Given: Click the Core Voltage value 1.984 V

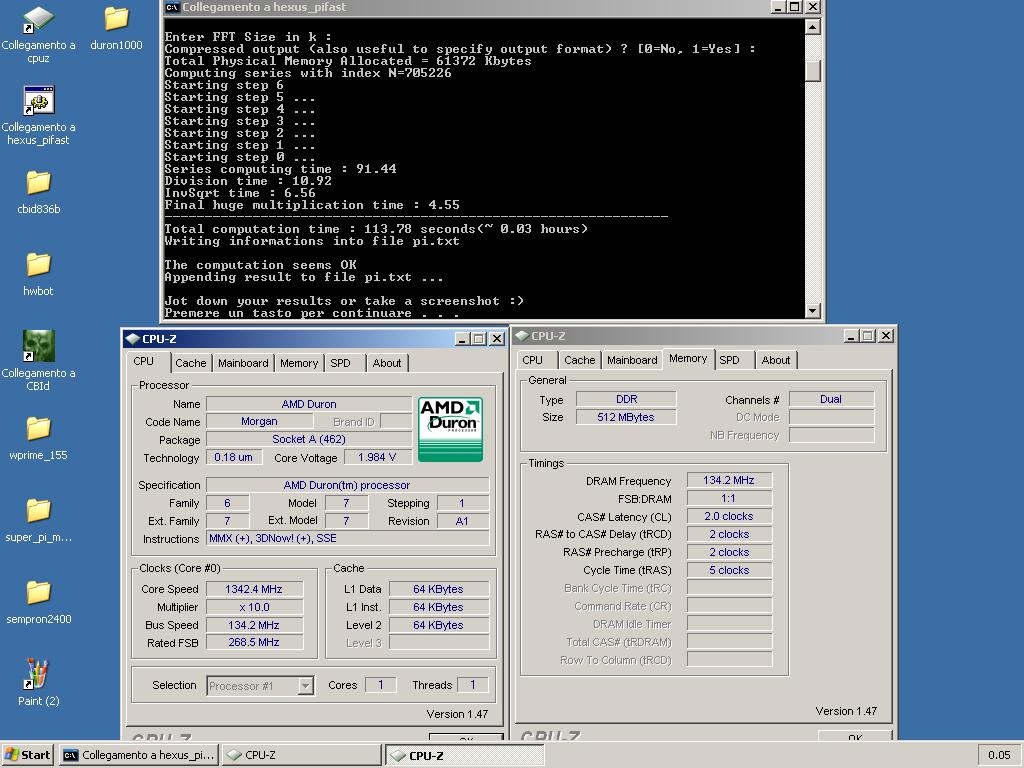Looking at the screenshot, I should click(377, 457).
